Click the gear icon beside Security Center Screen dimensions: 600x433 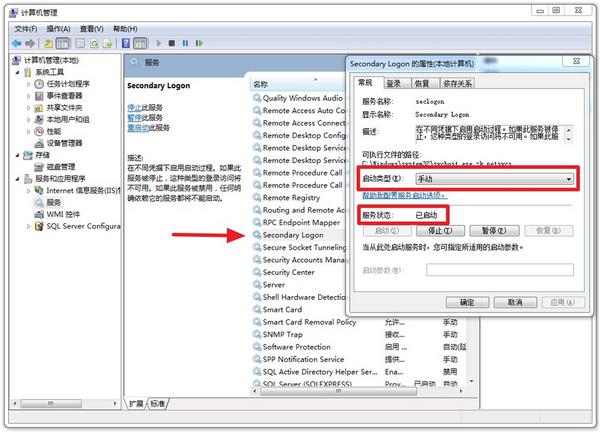257,272
